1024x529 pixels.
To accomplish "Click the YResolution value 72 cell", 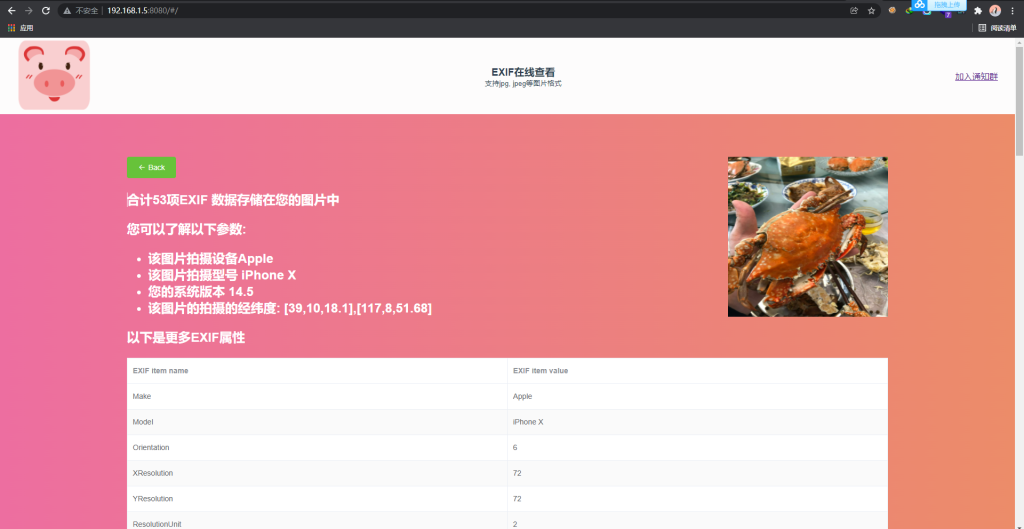I will click(697, 498).
